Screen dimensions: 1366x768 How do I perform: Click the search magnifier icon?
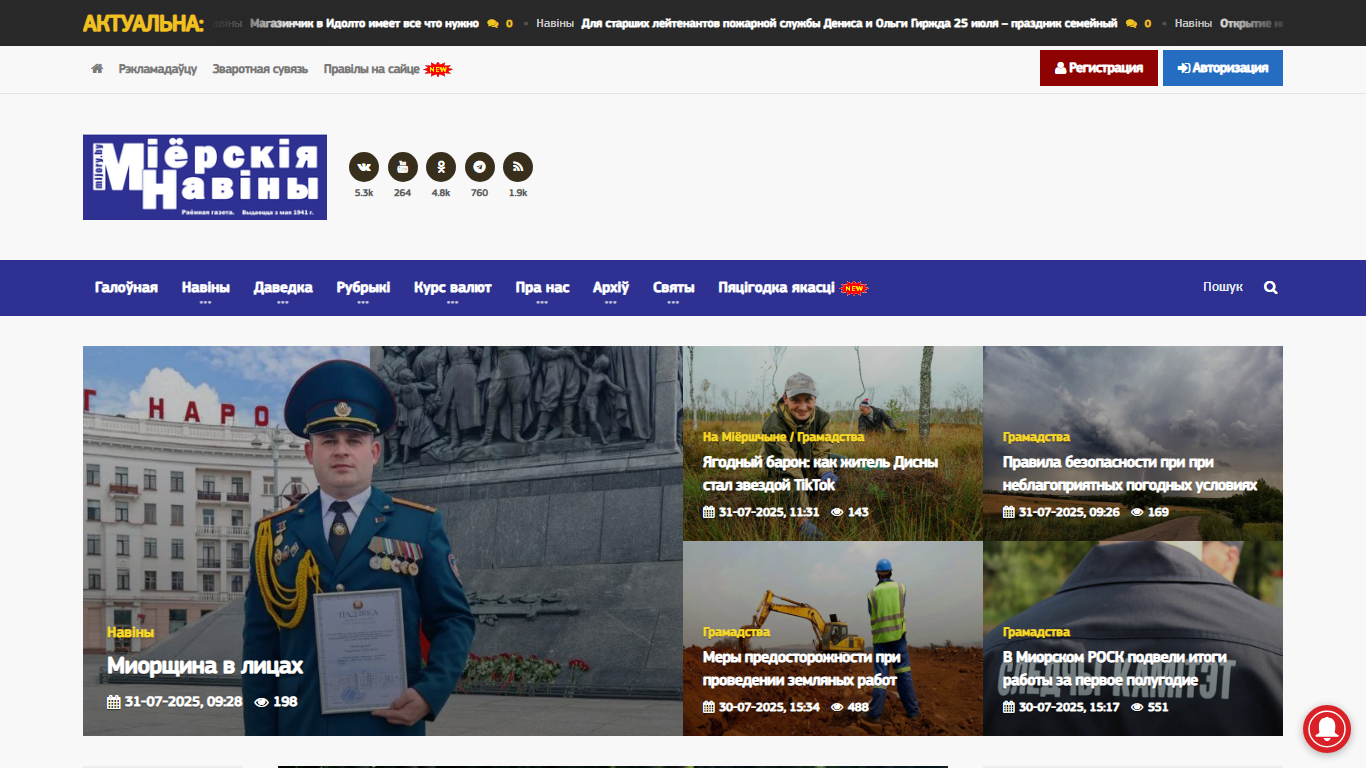coord(1271,287)
